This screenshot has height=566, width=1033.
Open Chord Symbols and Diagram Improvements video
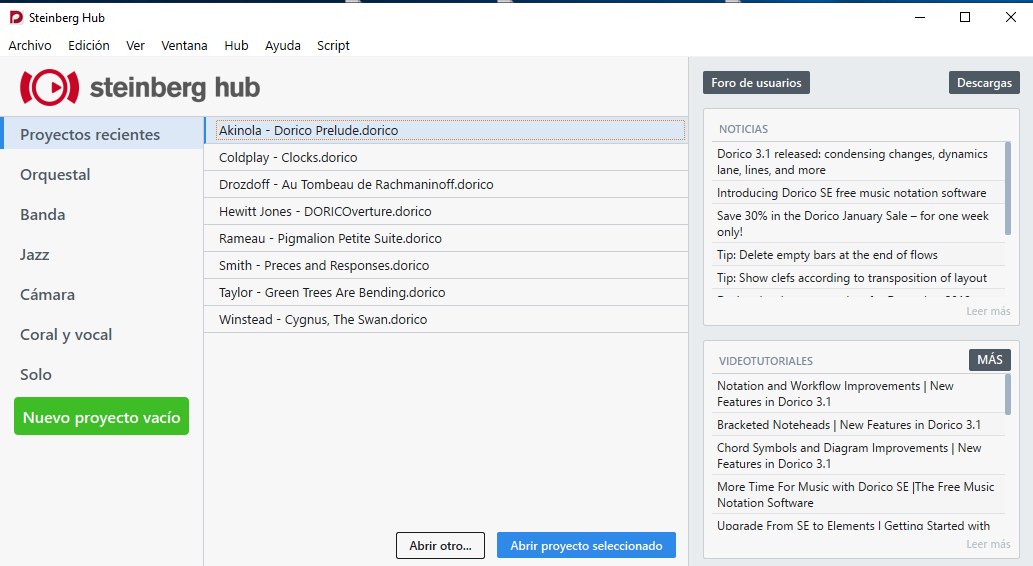pyautogui.click(x=858, y=455)
